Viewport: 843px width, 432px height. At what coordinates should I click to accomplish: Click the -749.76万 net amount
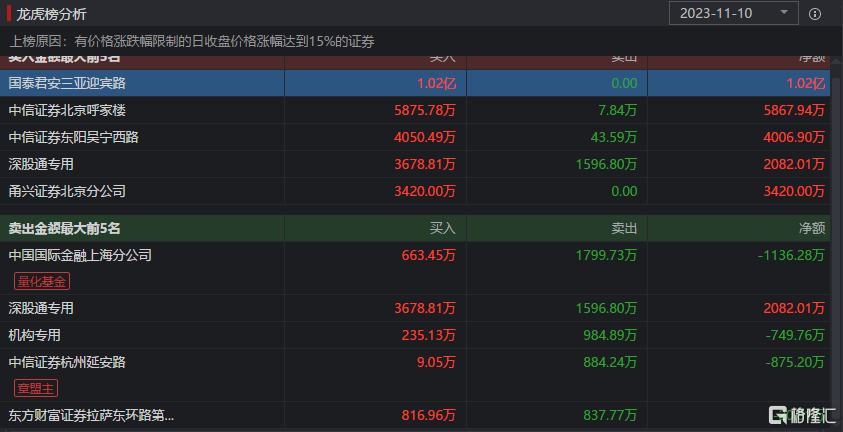[795, 335]
